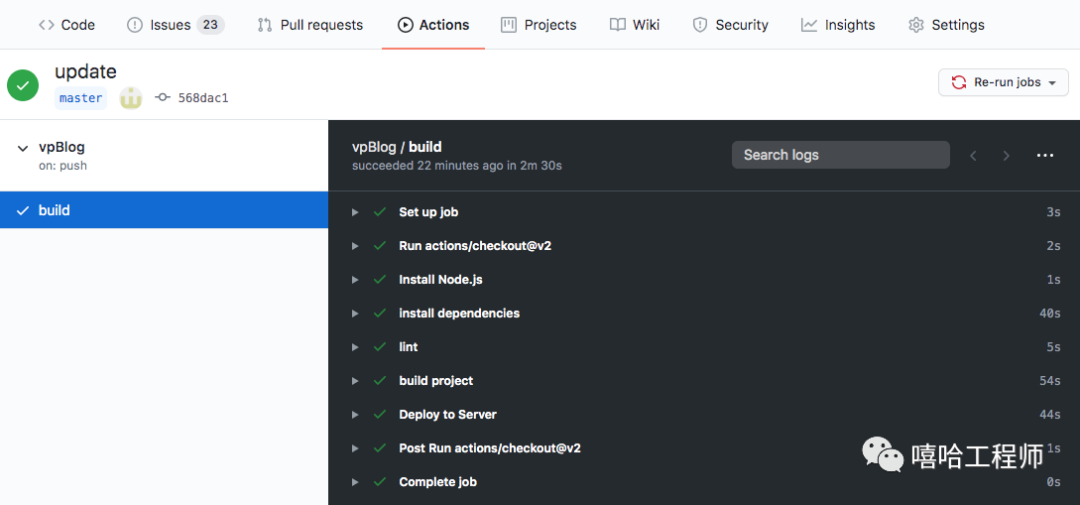Viewport: 1080px width, 505px height.
Task: Open the master branch label
Action: [x=81, y=98]
